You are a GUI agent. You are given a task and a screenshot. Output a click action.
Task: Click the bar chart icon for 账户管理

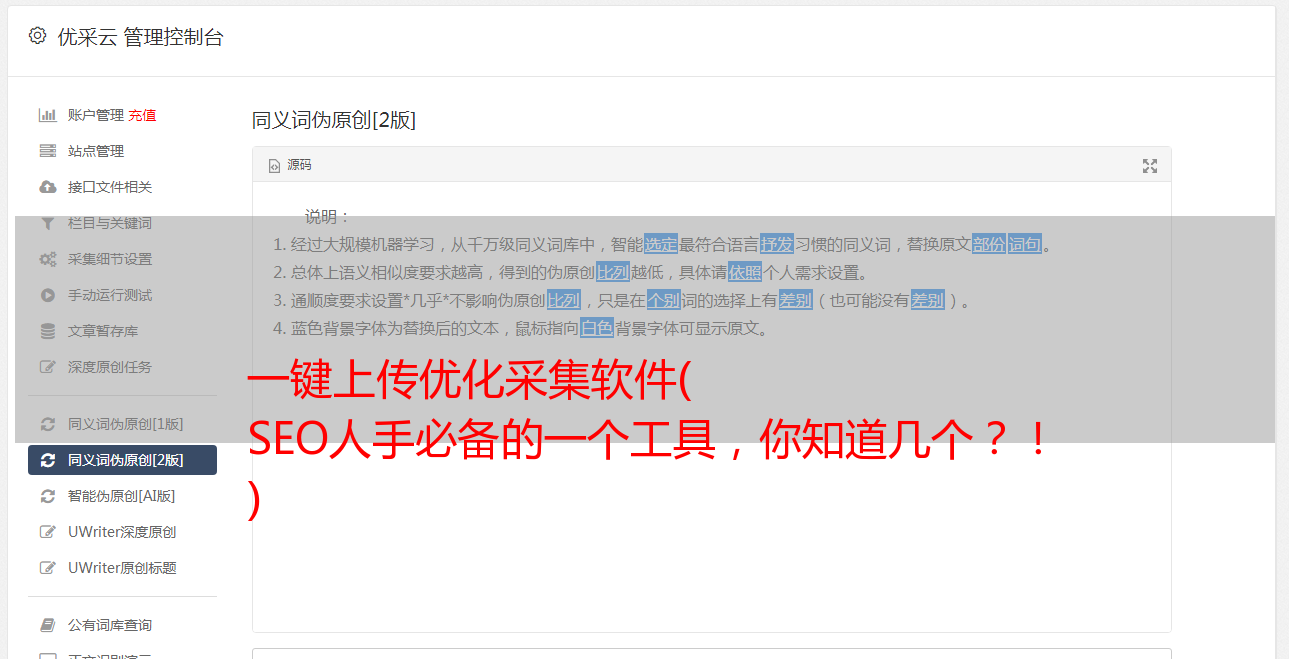tap(47, 115)
